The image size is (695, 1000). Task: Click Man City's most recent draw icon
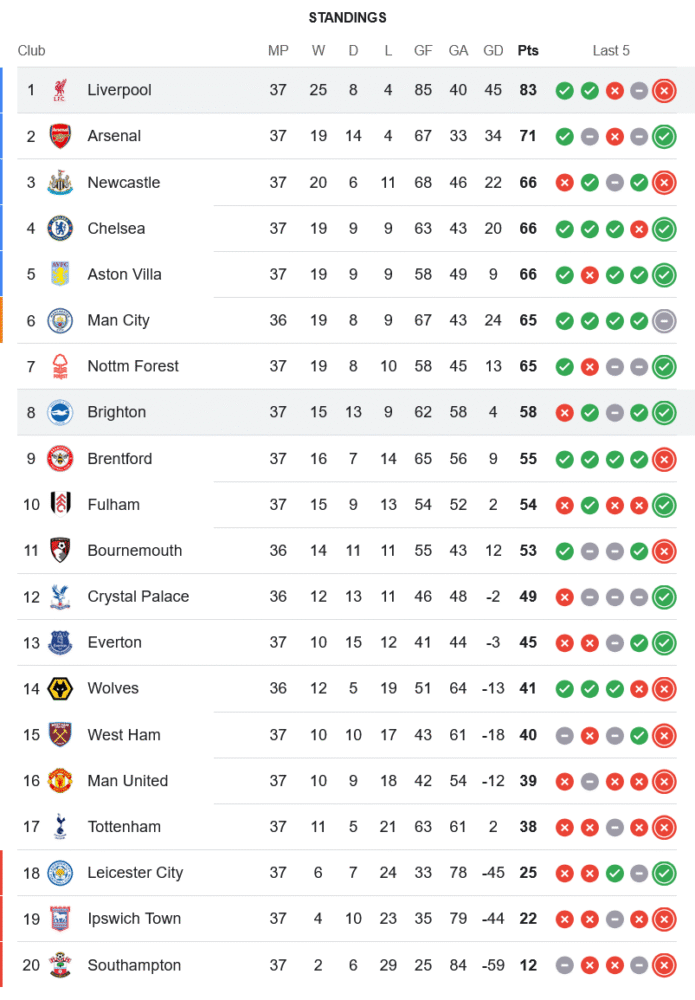pyautogui.click(x=664, y=321)
